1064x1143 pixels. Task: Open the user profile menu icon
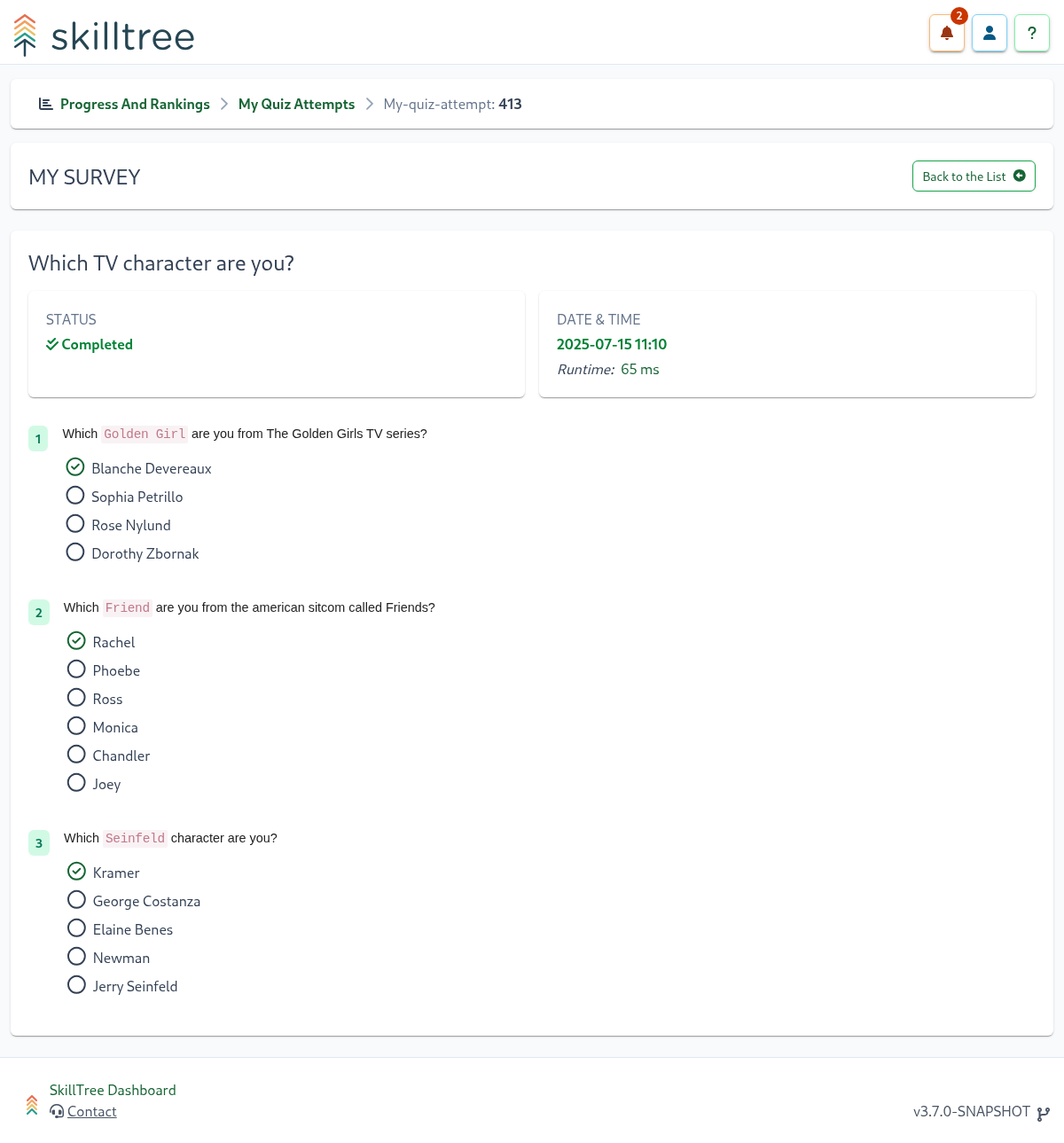[990, 34]
